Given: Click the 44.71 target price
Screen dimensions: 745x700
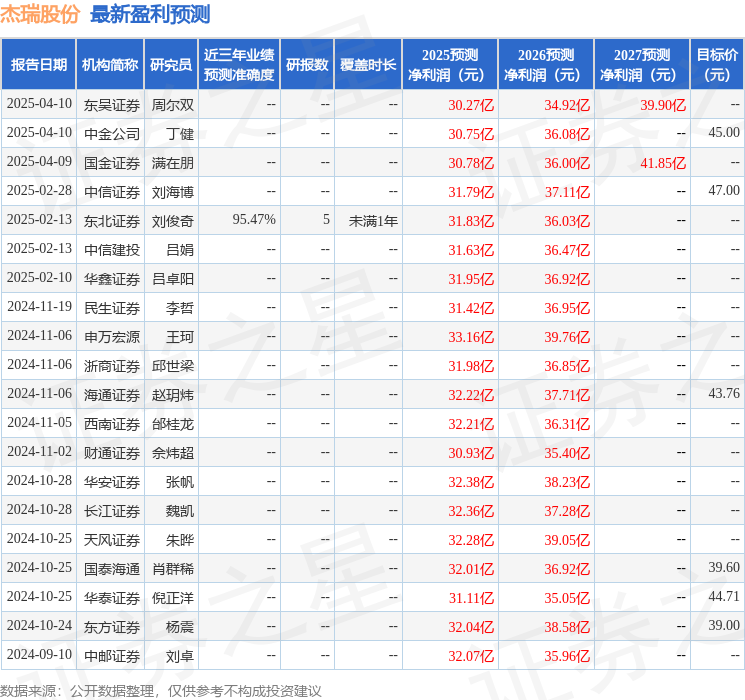Looking at the screenshot, I should pos(724,596).
